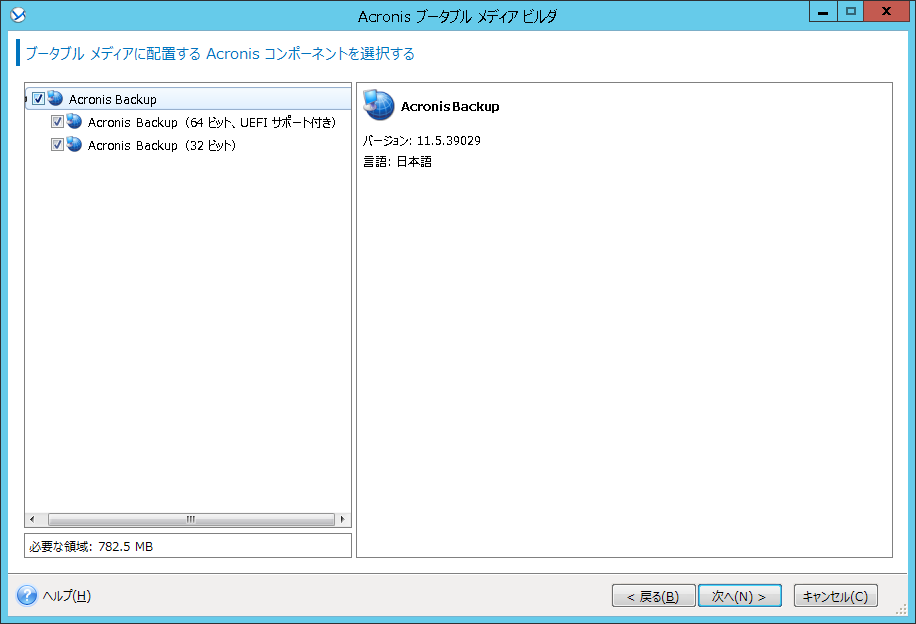The image size is (916, 624).
Task: Go back with the 戻る(B) button
Action: tap(653, 596)
